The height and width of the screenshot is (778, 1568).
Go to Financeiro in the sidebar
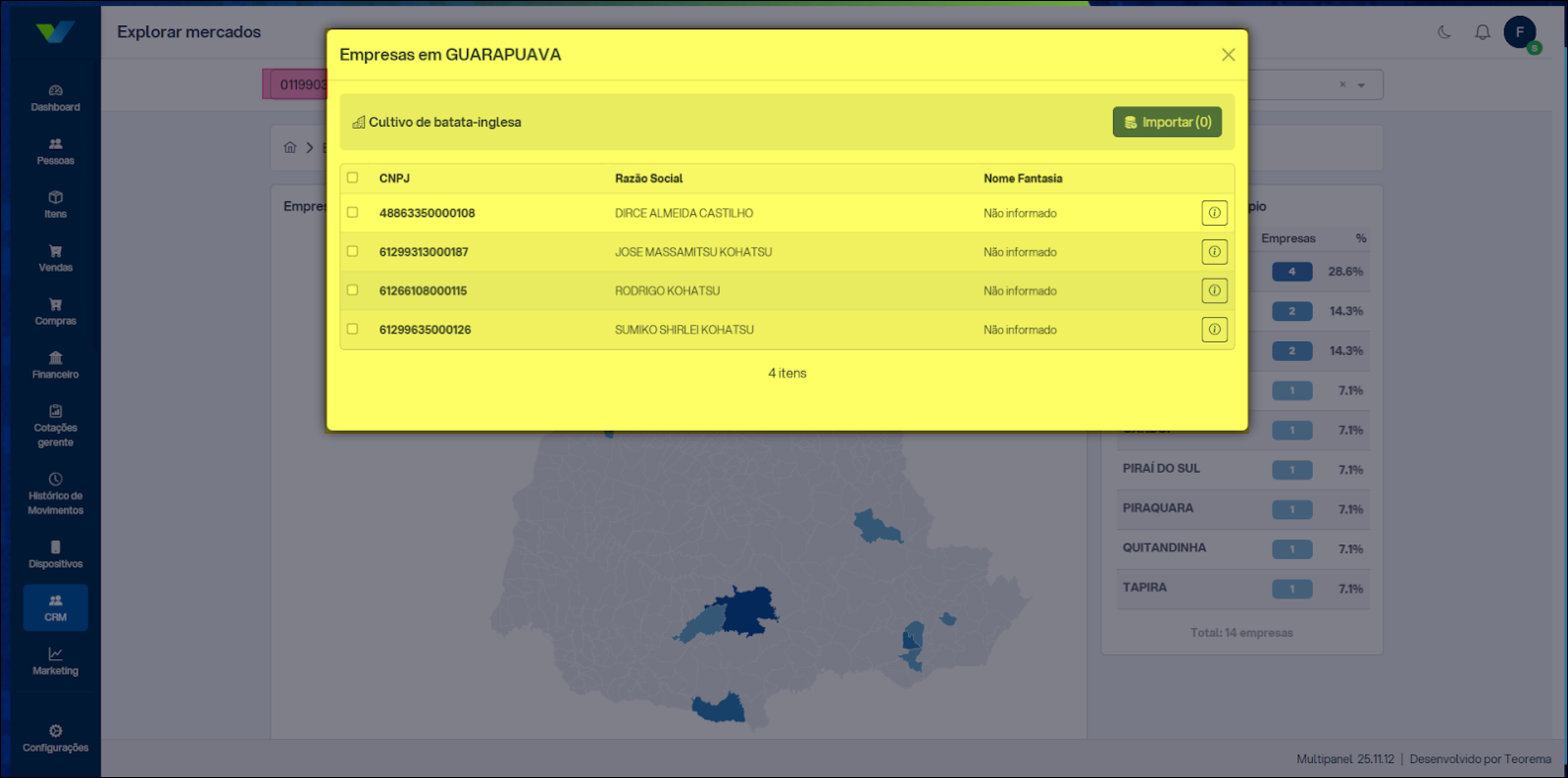click(x=56, y=364)
